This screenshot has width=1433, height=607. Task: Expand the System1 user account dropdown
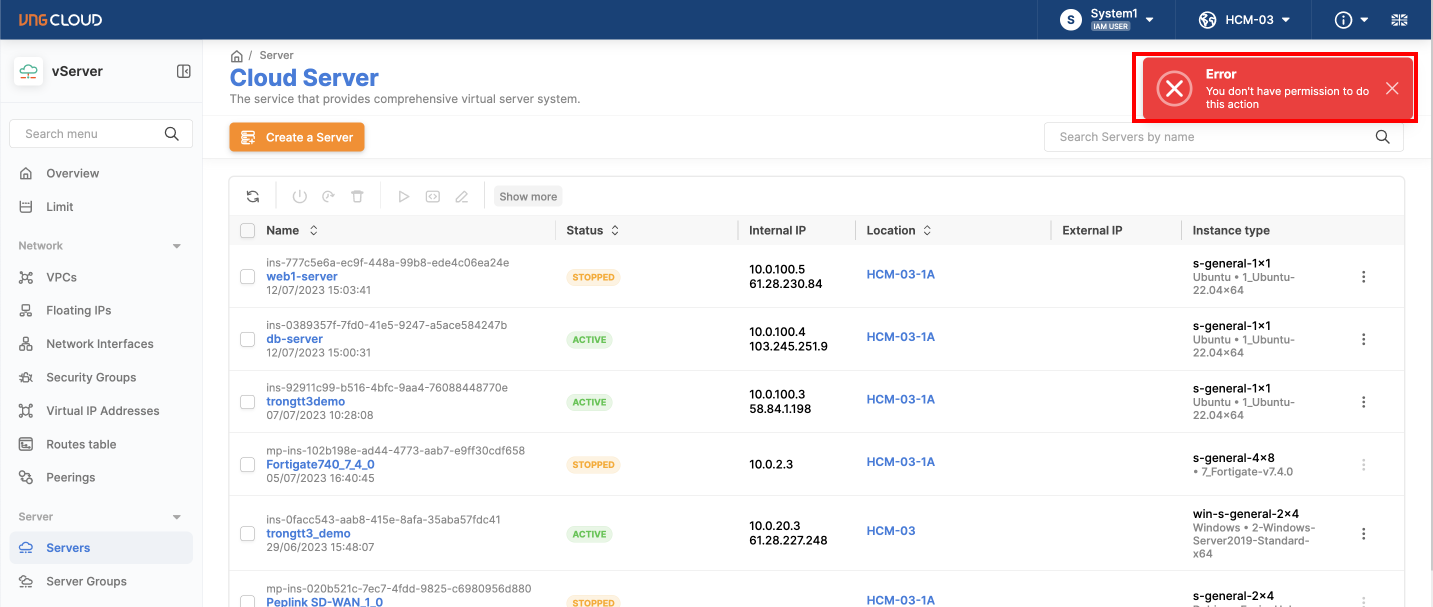click(1108, 20)
